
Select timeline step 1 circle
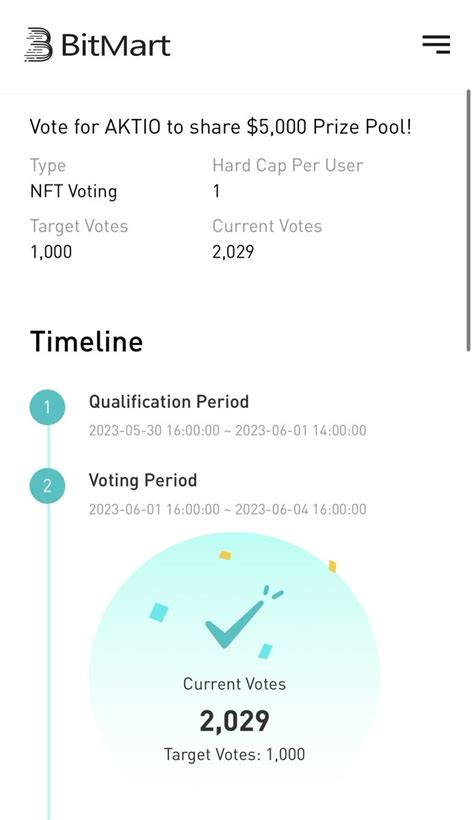tap(47, 407)
